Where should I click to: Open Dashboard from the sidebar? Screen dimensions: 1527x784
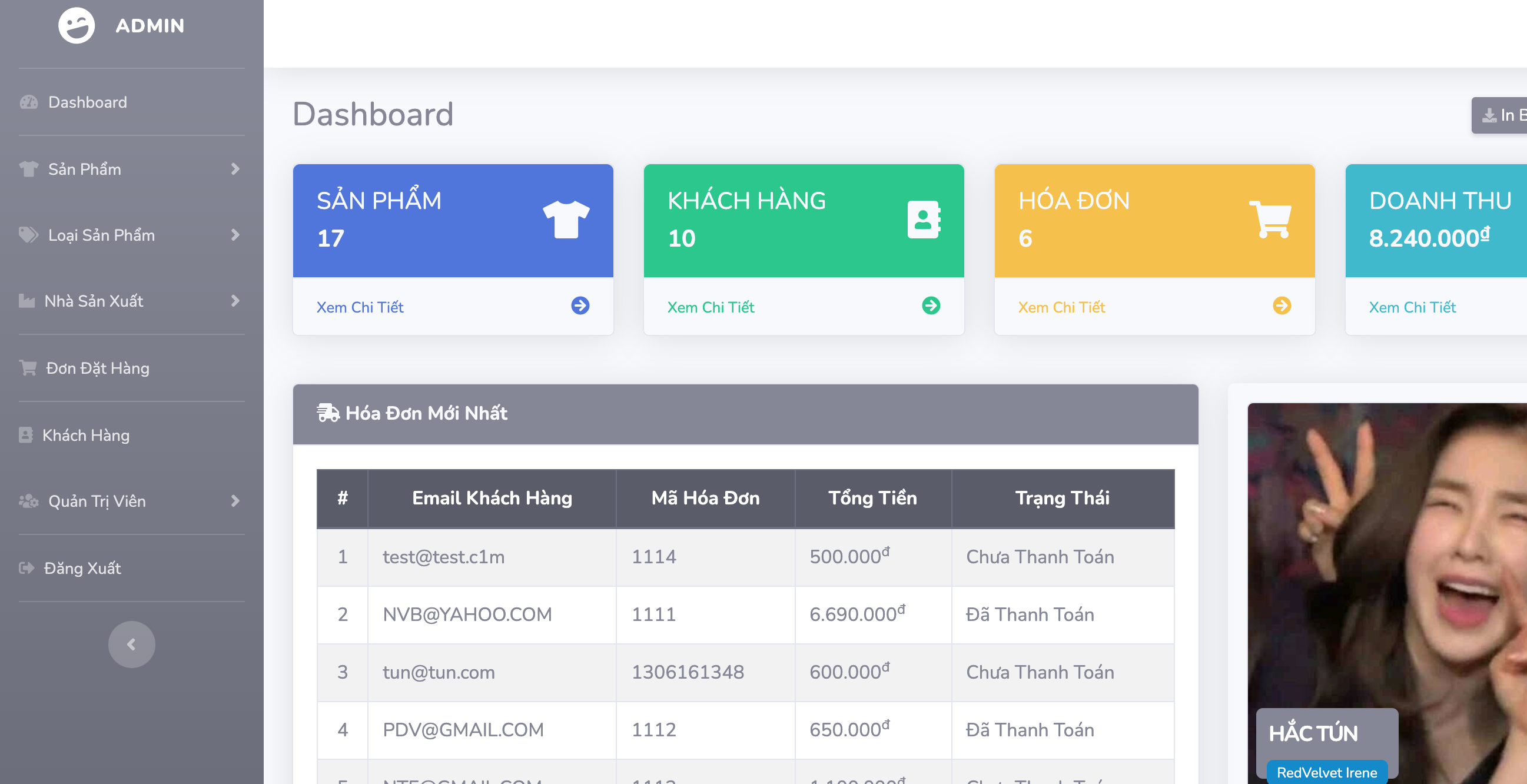coord(87,102)
